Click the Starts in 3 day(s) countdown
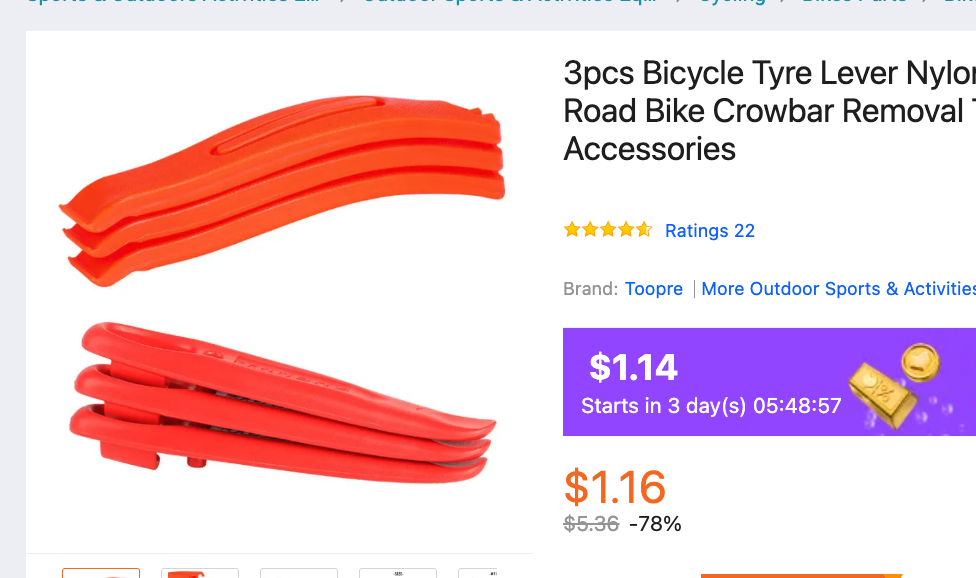 (711, 406)
